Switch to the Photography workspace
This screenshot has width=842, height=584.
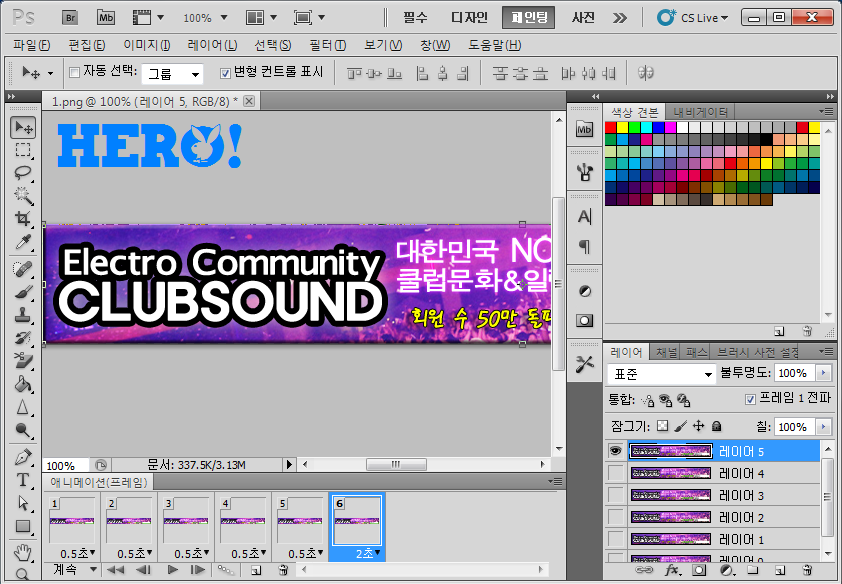(x=583, y=18)
